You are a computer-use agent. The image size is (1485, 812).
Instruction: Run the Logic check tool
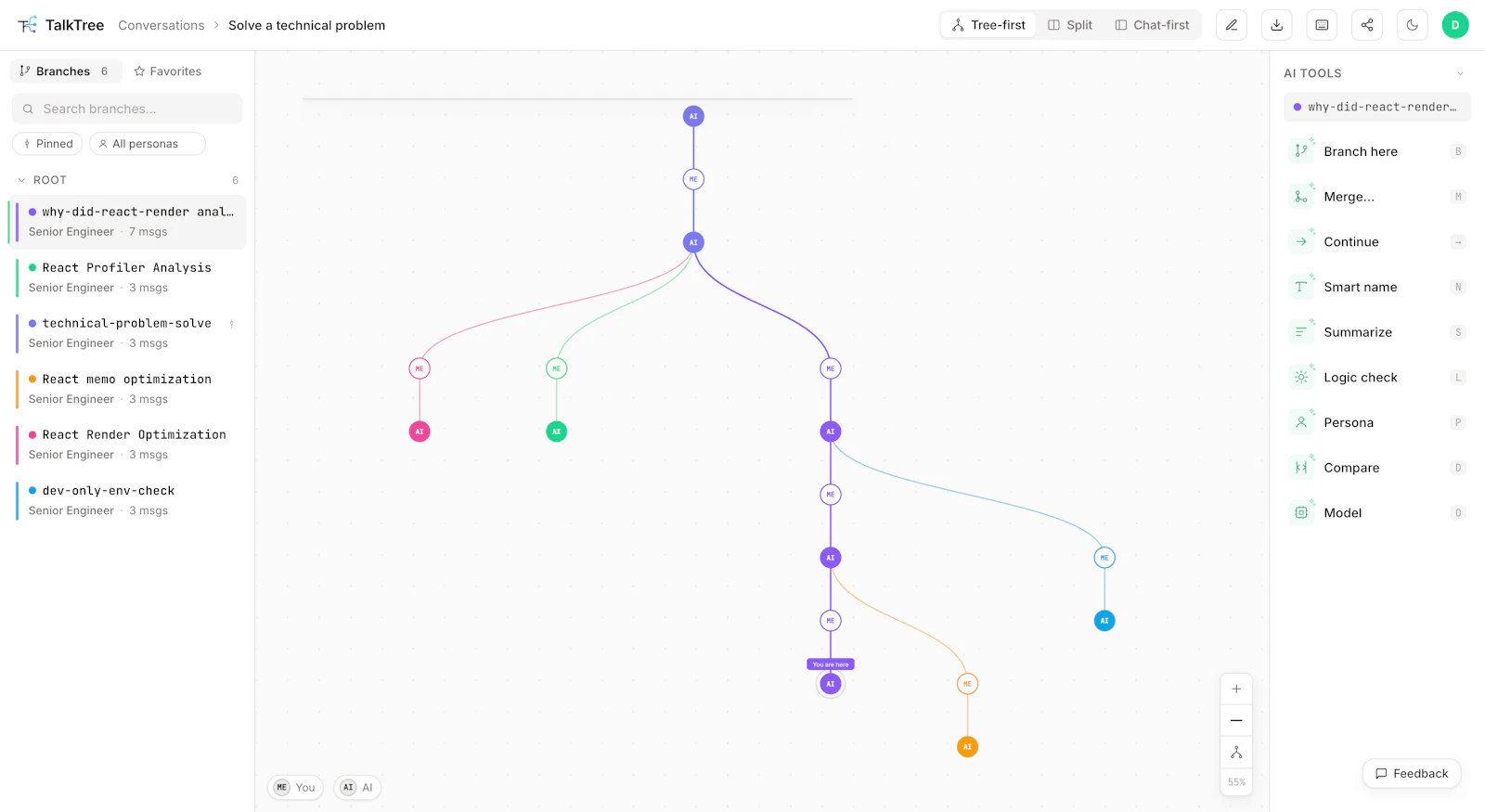1377,378
